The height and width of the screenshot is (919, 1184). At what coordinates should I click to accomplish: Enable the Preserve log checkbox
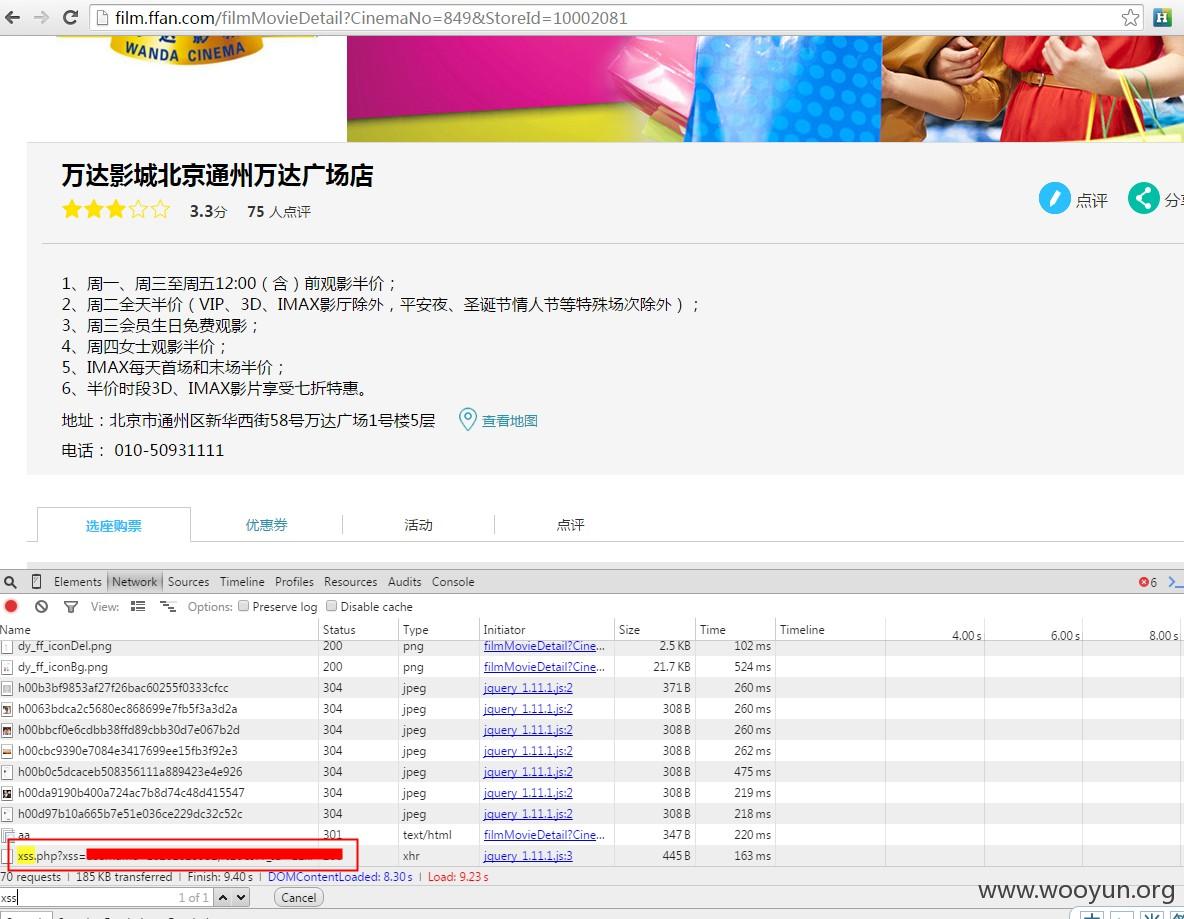coord(243,606)
